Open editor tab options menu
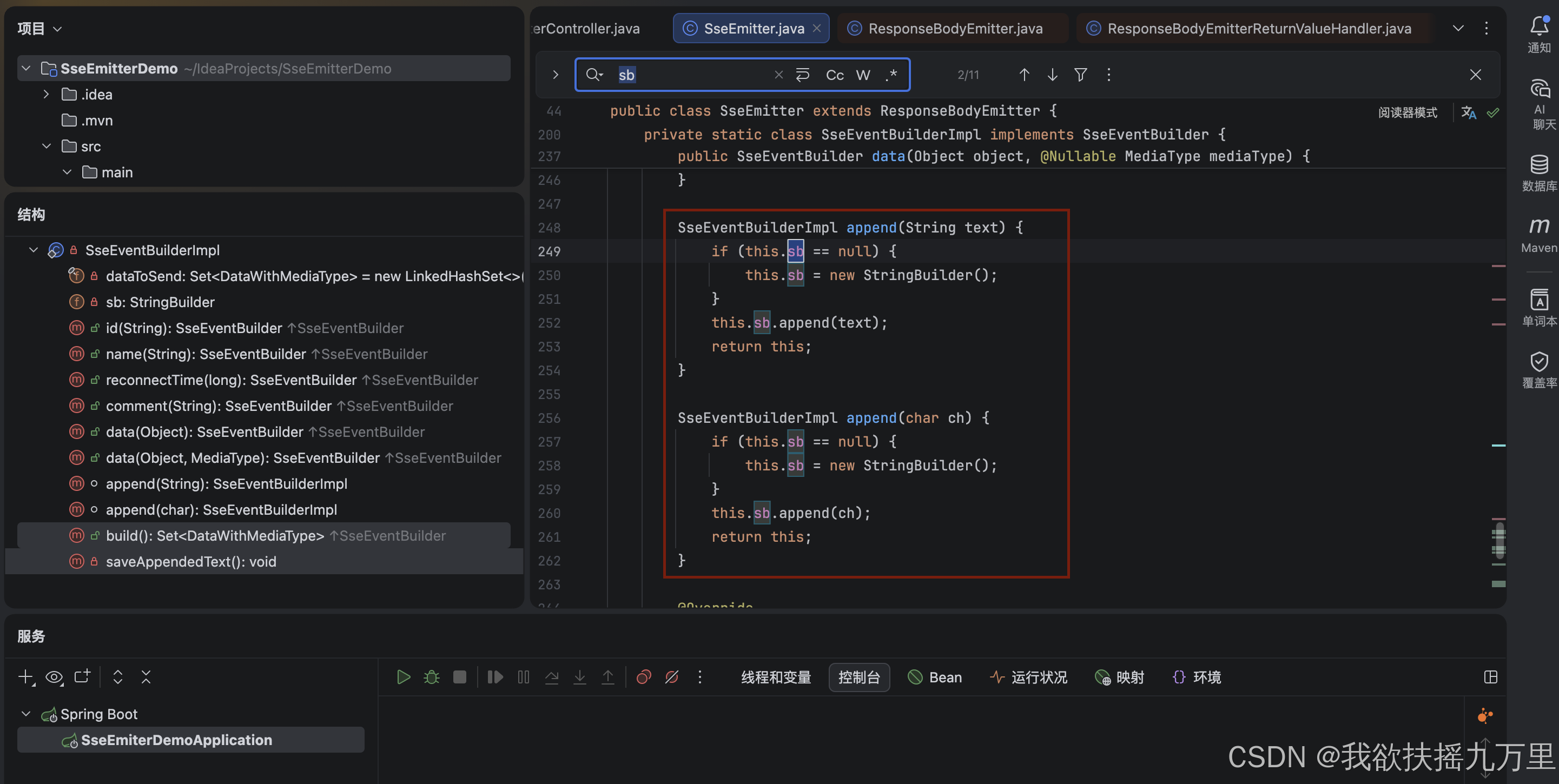The image size is (1559, 784). point(1487,29)
